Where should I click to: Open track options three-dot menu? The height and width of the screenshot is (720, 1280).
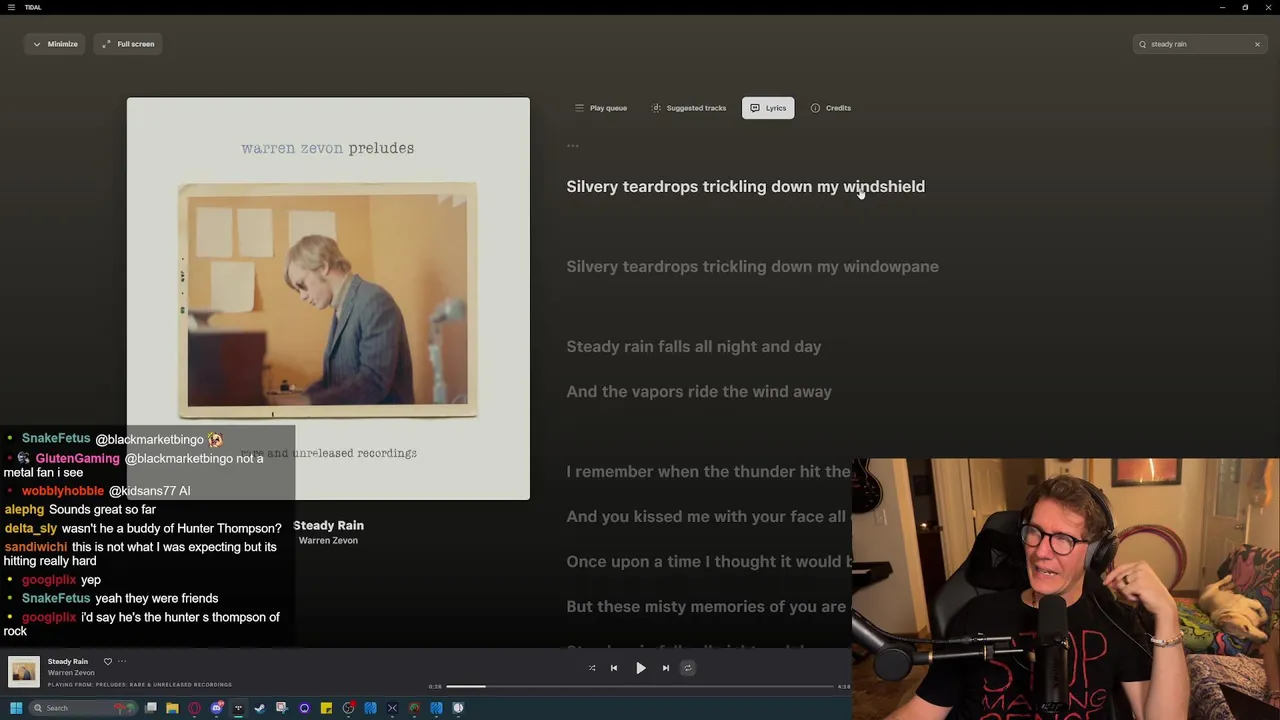122,662
